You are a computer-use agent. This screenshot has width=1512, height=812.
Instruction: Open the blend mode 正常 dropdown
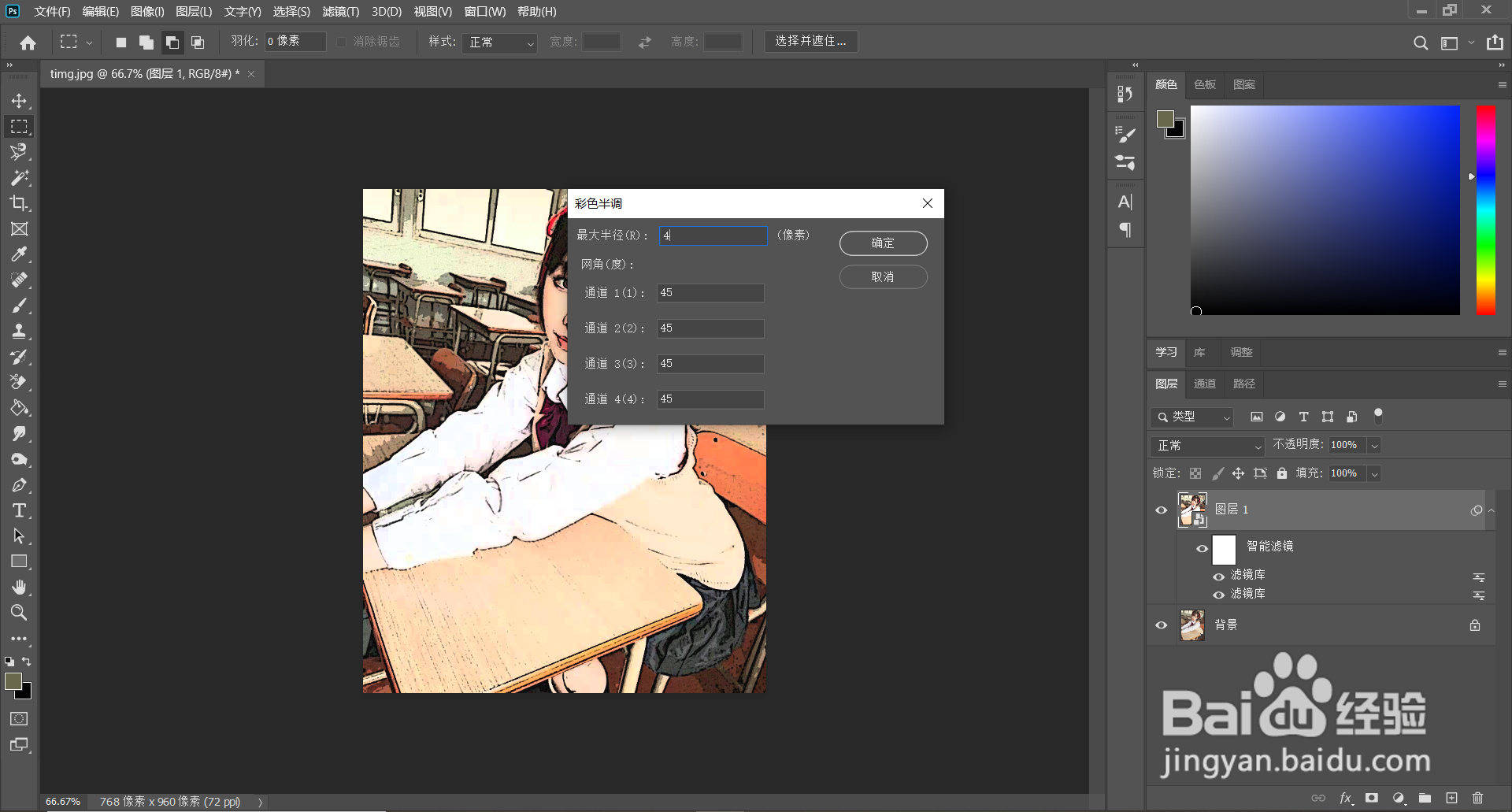[1206, 446]
